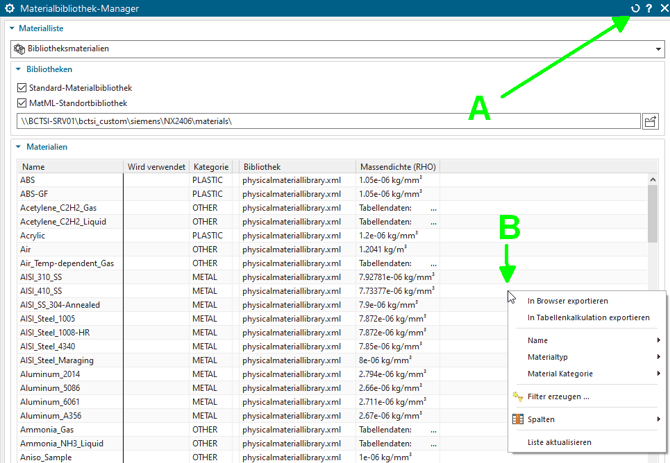The width and height of the screenshot is (670, 463).
Task: Uncheck Standard-Materialbibliothek checkbox
Action: tap(23, 88)
